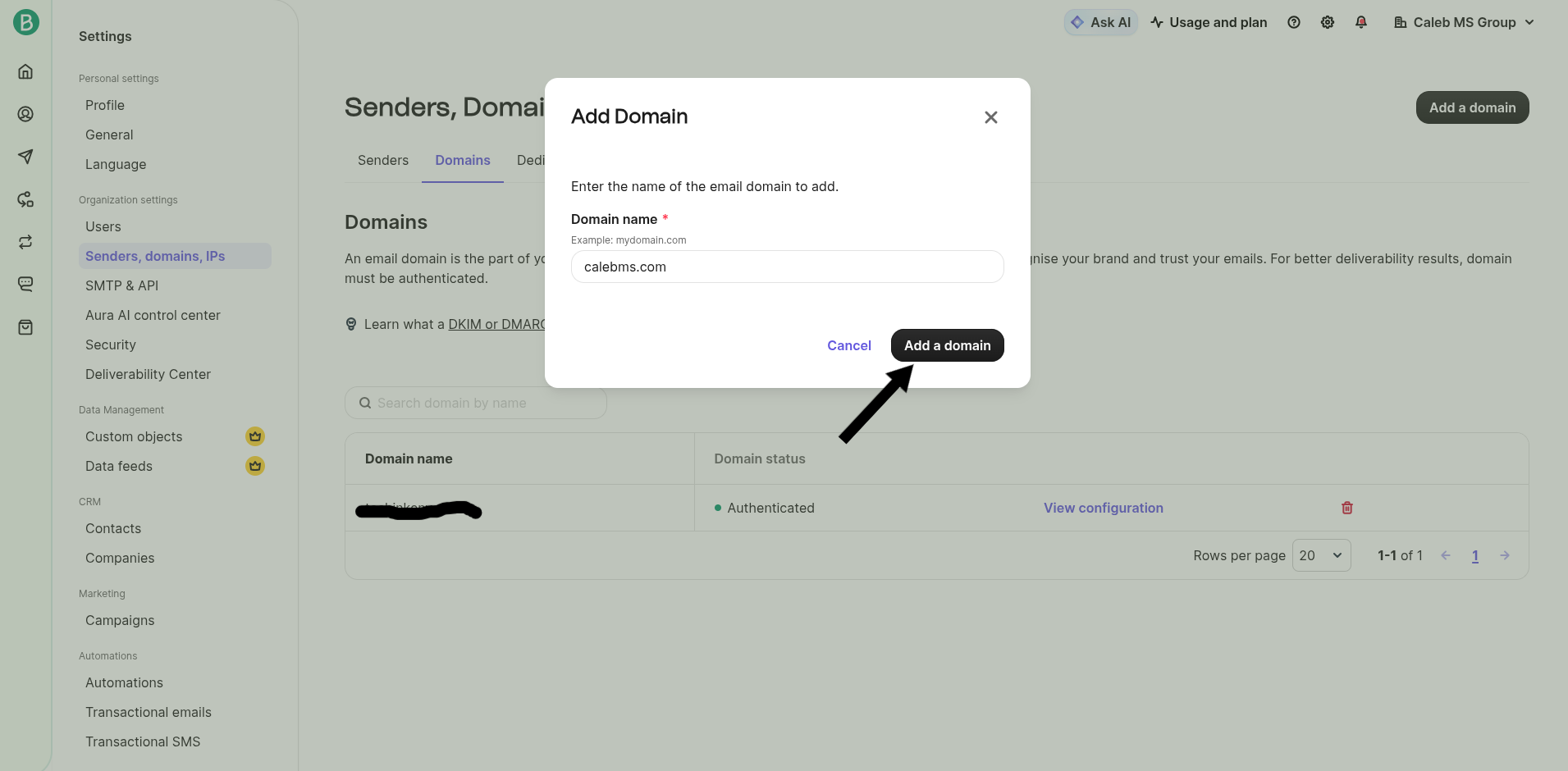Open the Settings gear icon in header
Screen dimensions: 1568x771
coord(1328,22)
